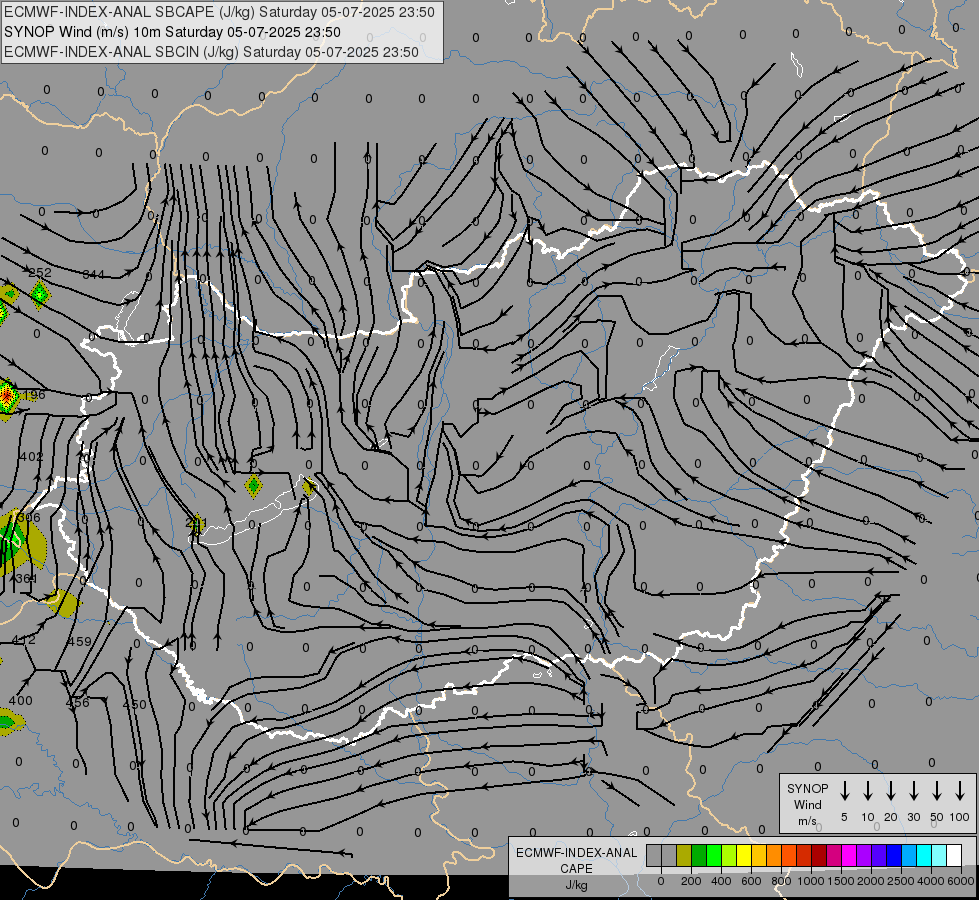Click the SBCAPE title line at top
The image size is (979, 900).
click(x=219, y=12)
